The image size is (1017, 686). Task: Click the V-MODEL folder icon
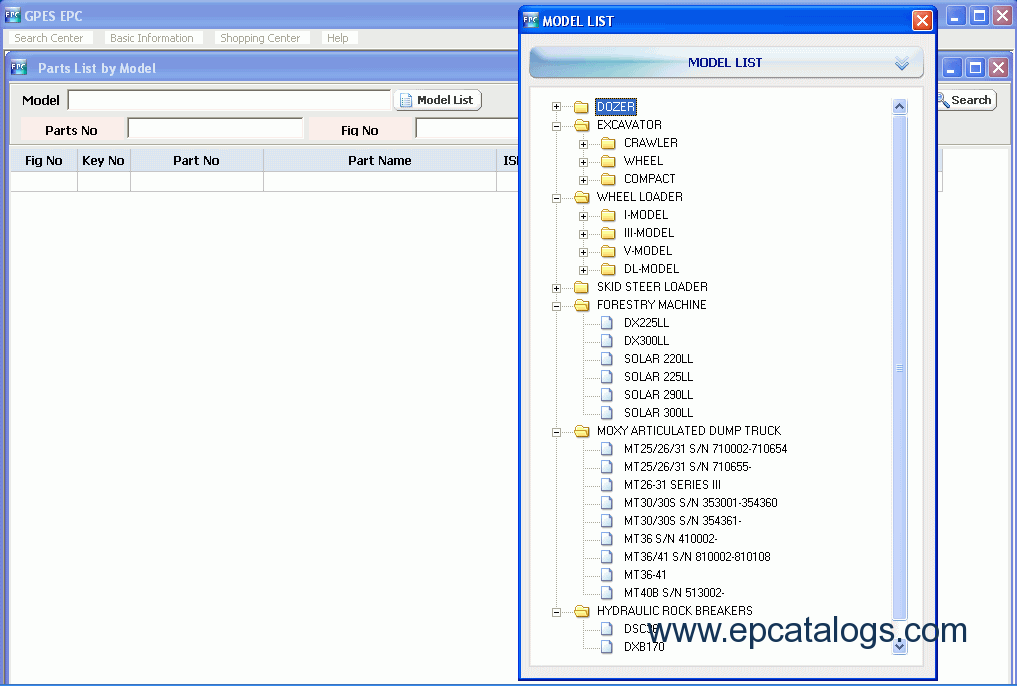pyautogui.click(x=608, y=251)
